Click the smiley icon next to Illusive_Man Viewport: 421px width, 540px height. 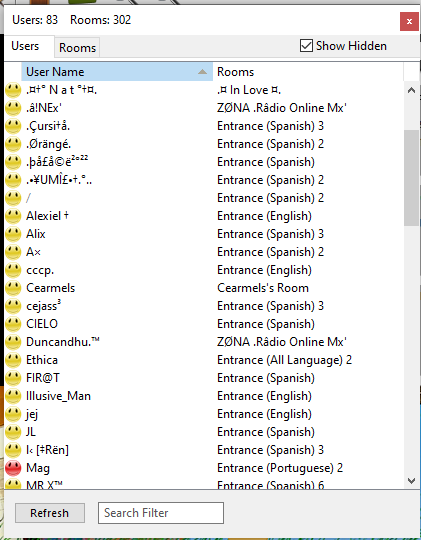pos(13,396)
